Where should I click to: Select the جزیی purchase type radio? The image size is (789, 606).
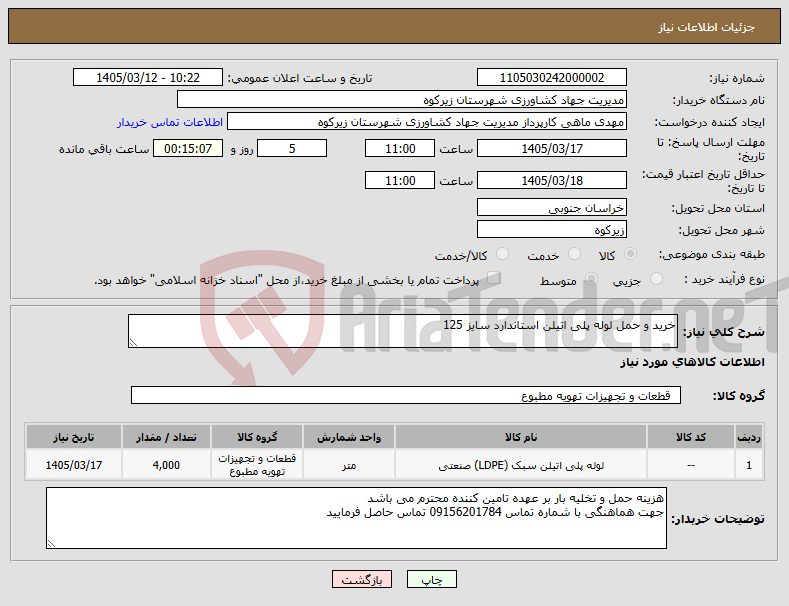(x=656, y=279)
